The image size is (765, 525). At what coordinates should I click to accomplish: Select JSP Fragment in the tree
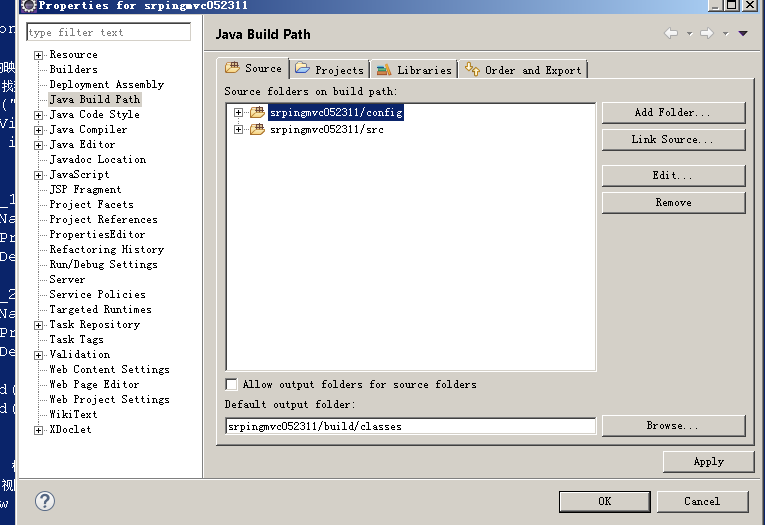(x=85, y=189)
